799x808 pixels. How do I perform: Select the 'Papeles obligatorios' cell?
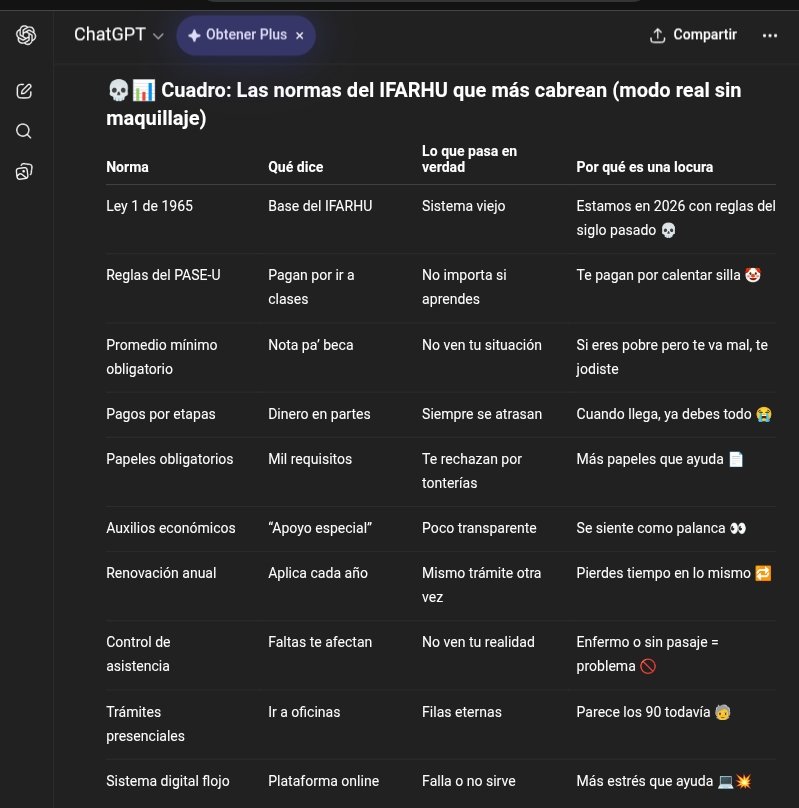tap(169, 459)
